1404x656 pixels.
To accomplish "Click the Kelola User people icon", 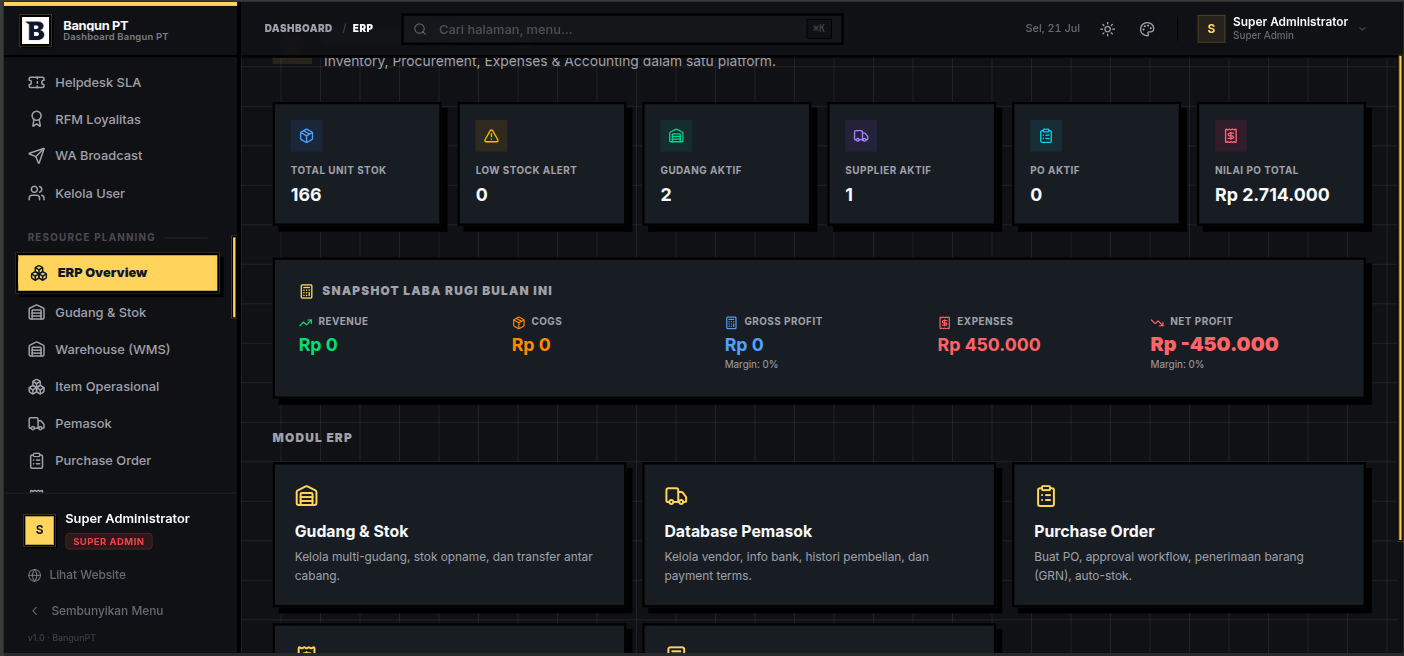I will (37, 193).
